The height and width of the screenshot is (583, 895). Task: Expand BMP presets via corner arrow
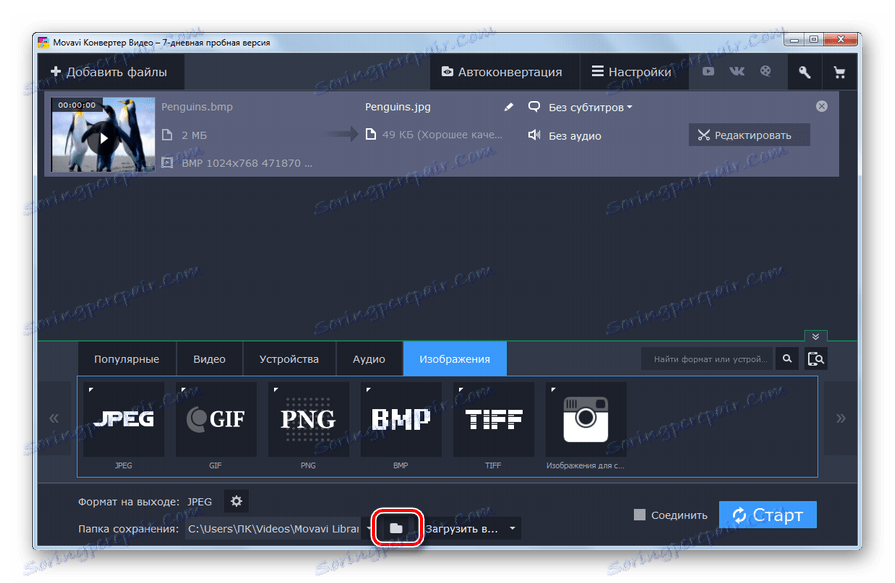tap(368, 390)
